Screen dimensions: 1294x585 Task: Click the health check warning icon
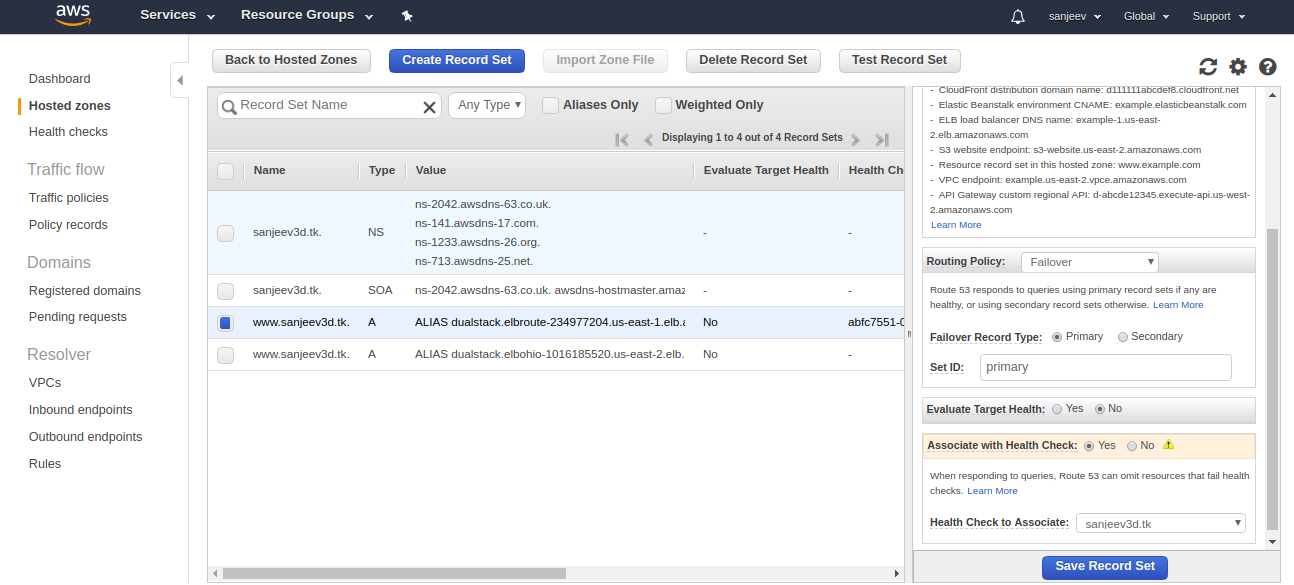(1168, 445)
